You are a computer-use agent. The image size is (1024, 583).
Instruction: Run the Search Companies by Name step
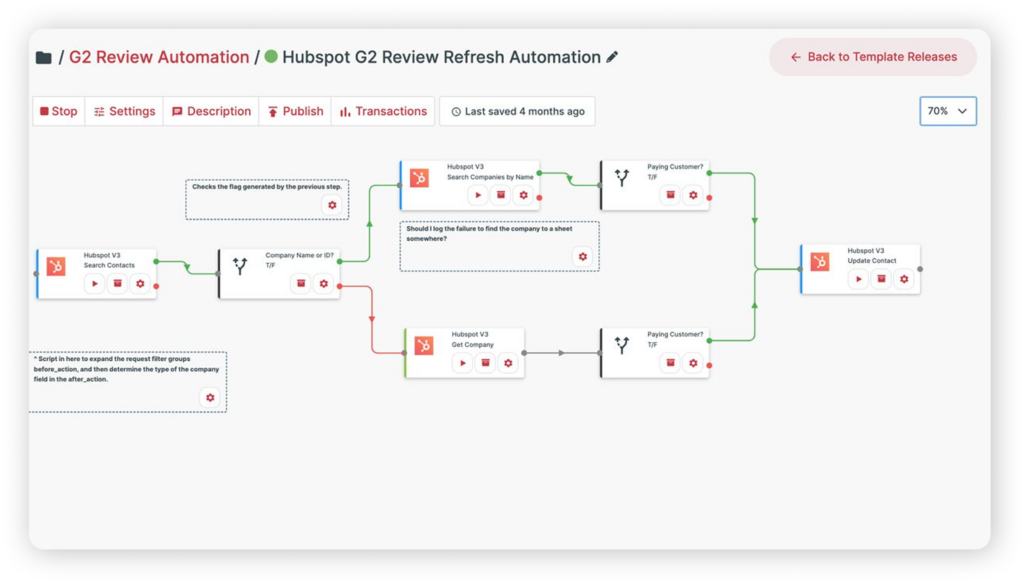tap(478, 195)
